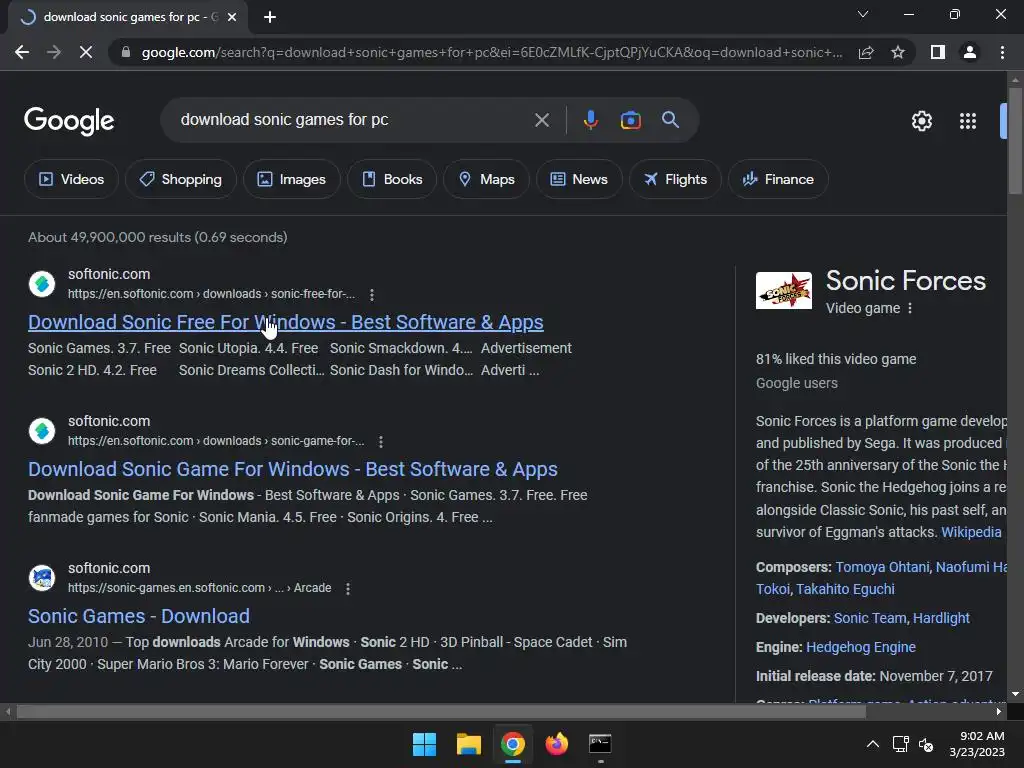Open the Takahito Eguchi composer link

(845, 589)
